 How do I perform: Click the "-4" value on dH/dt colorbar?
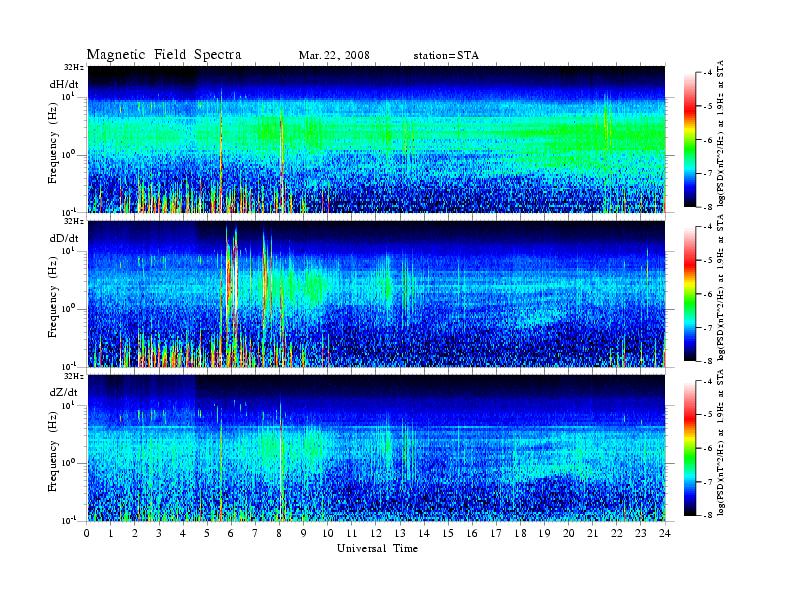click(x=708, y=73)
